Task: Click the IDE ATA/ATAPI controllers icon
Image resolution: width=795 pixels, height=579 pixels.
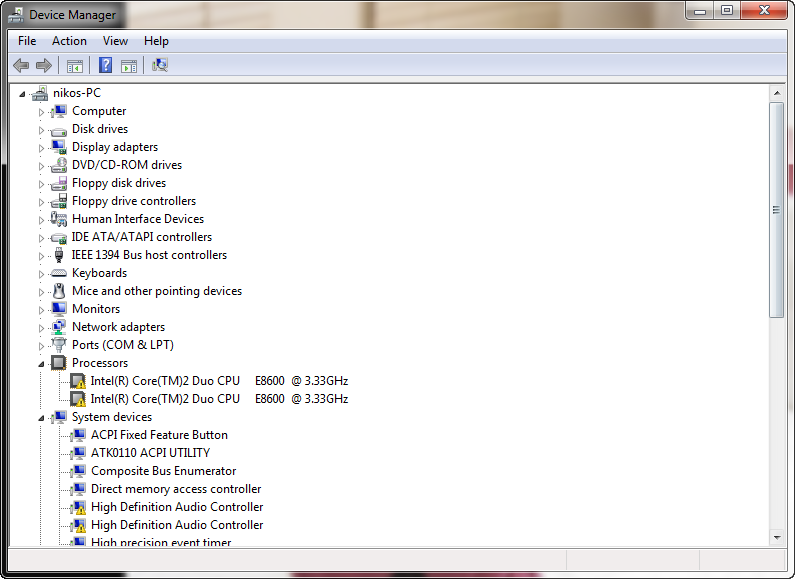Action: (59, 237)
